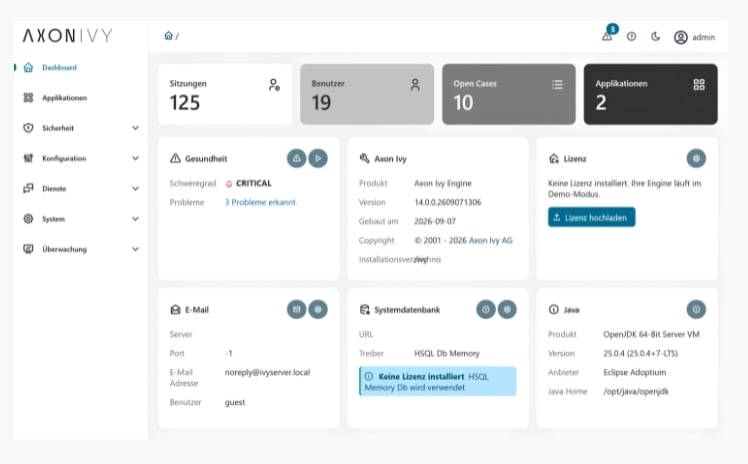Click the AXON IVY logo
Screen dimensions: 748x464
tap(68, 36)
